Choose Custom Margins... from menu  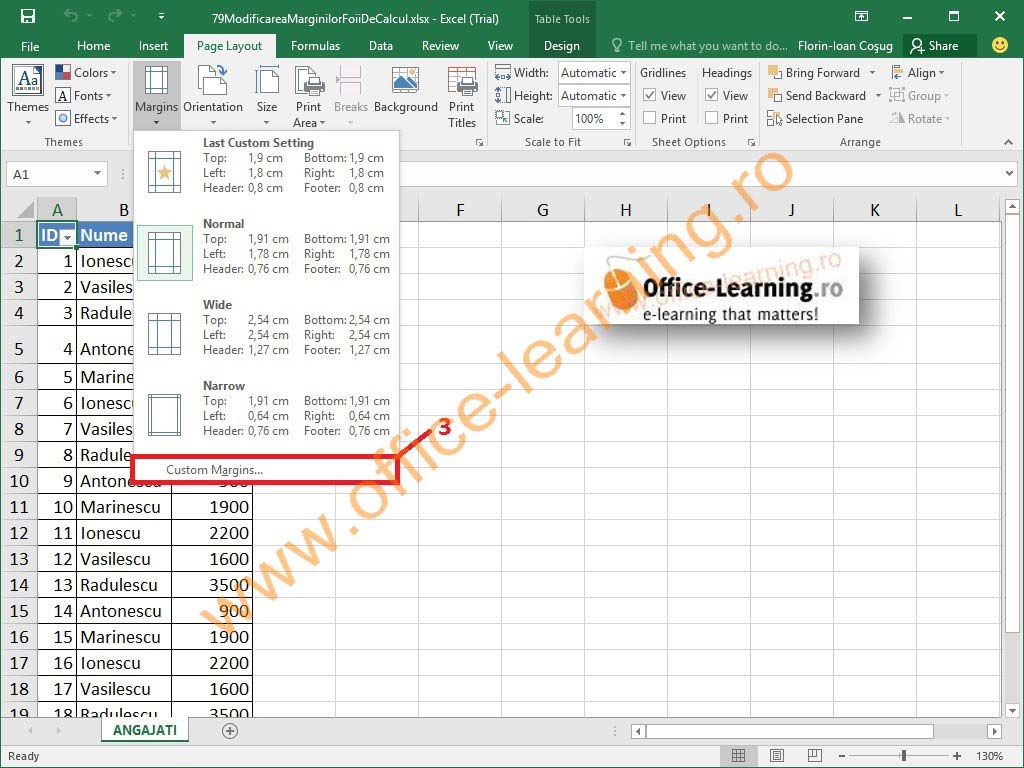tap(265, 470)
